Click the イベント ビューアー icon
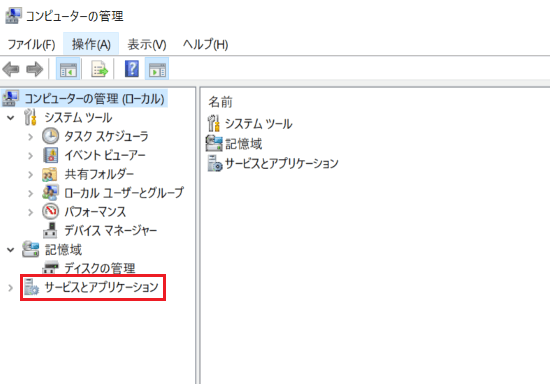Viewport: 550px width, 384px height. pyautogui.click(x=51, y=155)
